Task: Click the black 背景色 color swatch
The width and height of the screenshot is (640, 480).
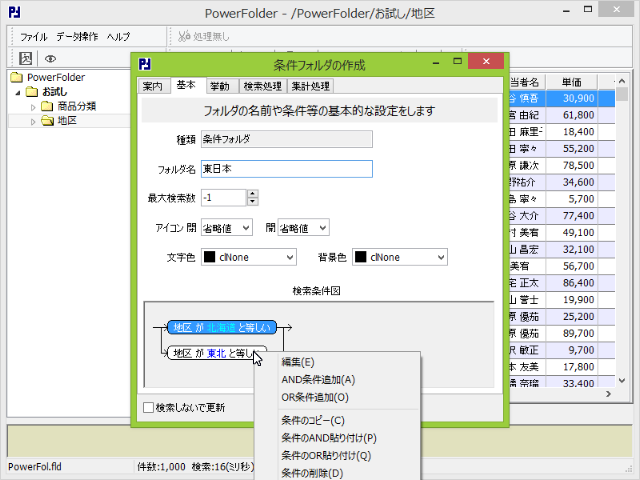Action: point(360,257)
